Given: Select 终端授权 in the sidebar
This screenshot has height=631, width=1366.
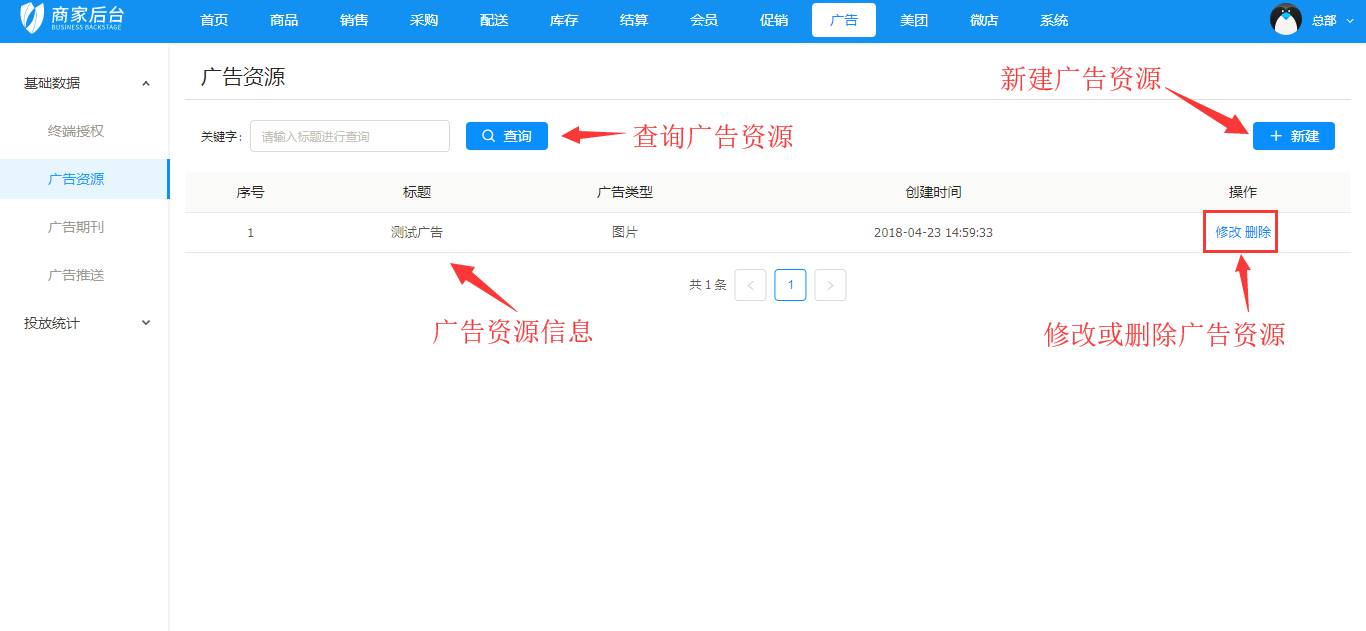Looking at the screenshot, I should pyautogui.click(x=76, y=131).
